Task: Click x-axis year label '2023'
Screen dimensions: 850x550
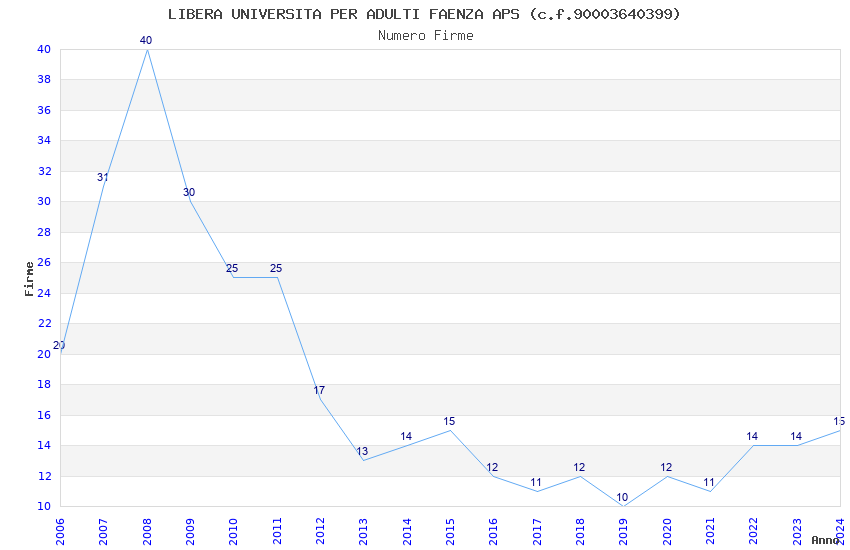Action: (x=797, y=531)
